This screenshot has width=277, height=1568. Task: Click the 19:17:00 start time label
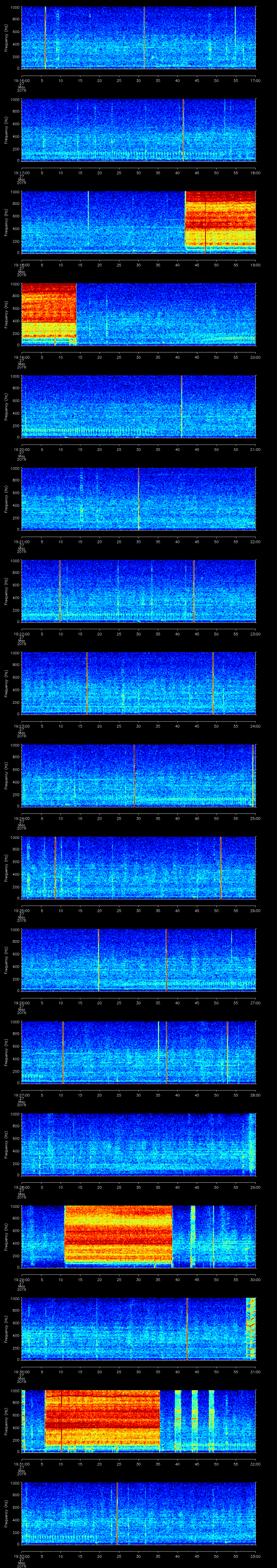[x=21, y=173]
